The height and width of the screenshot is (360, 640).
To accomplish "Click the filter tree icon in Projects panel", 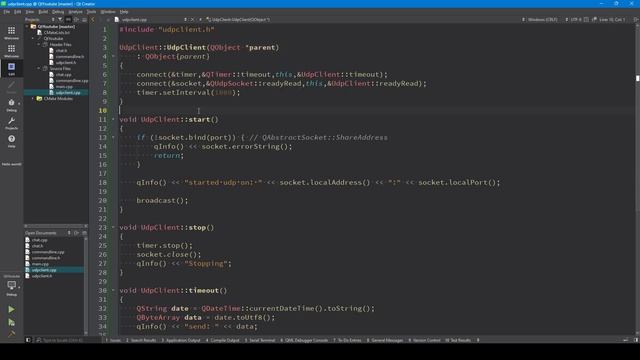I will [x=60, y=20].
